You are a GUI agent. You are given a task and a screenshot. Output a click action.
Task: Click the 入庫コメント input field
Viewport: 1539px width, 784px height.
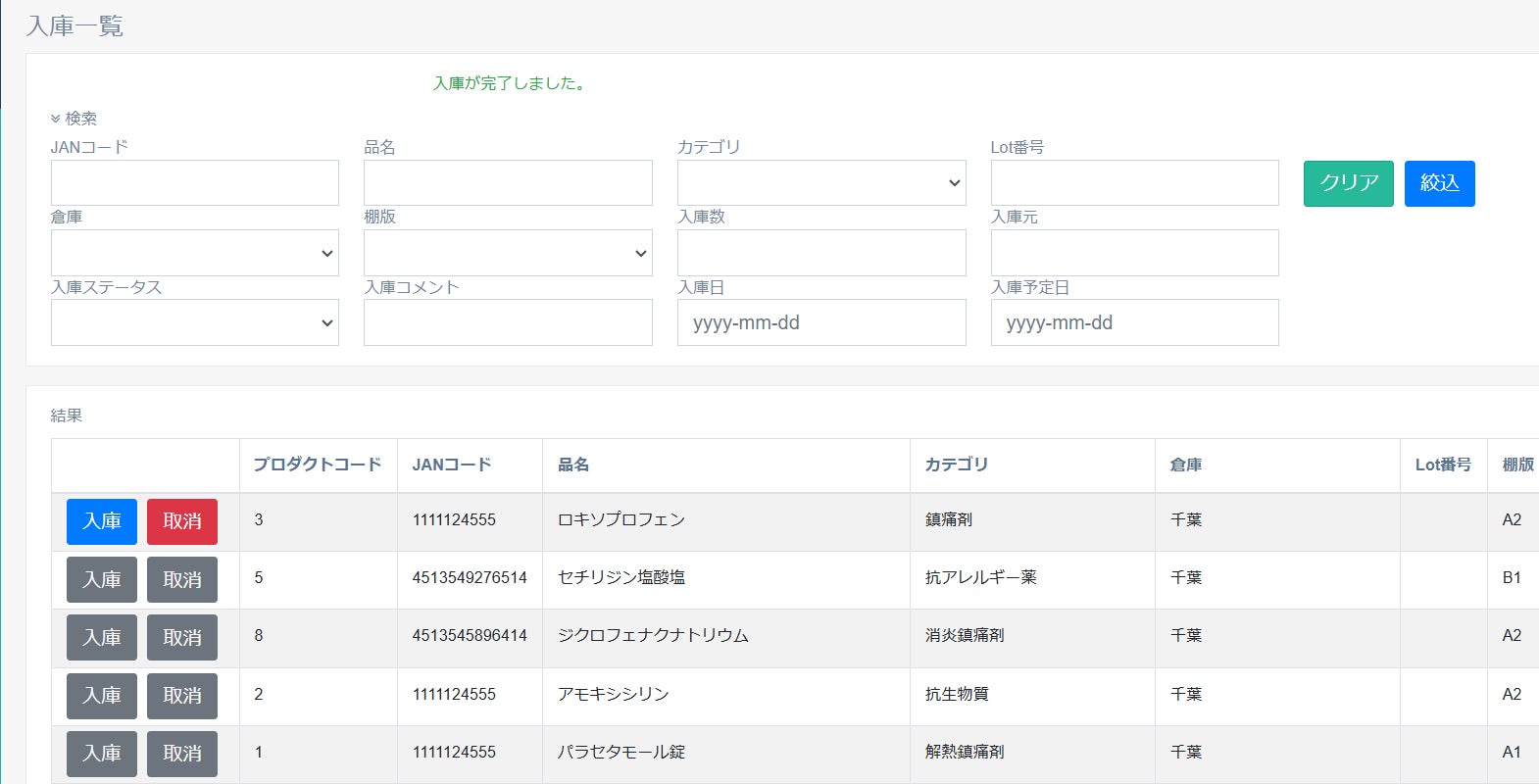[x=508, y=322]
